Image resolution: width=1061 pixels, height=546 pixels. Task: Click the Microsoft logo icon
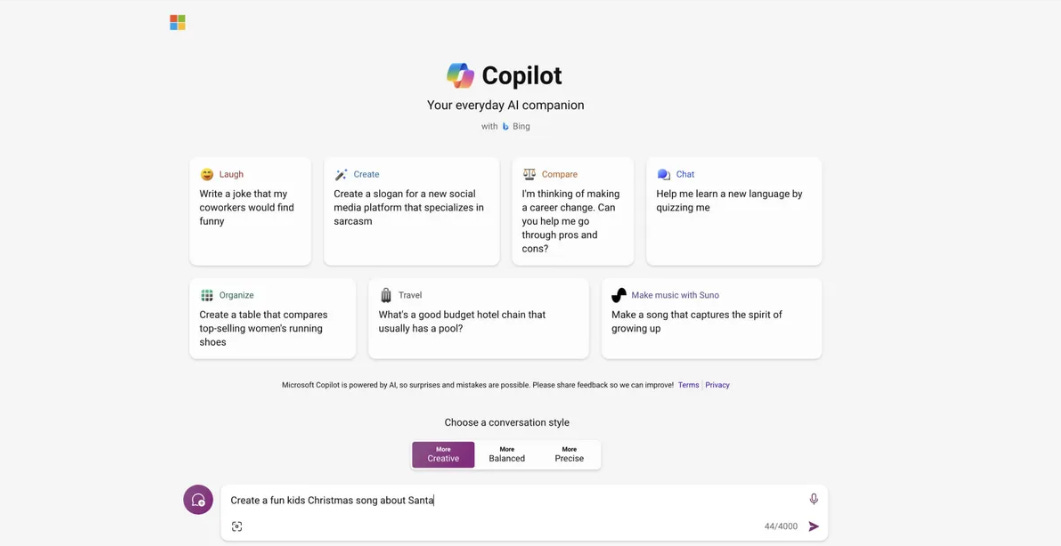pos(177,22)
